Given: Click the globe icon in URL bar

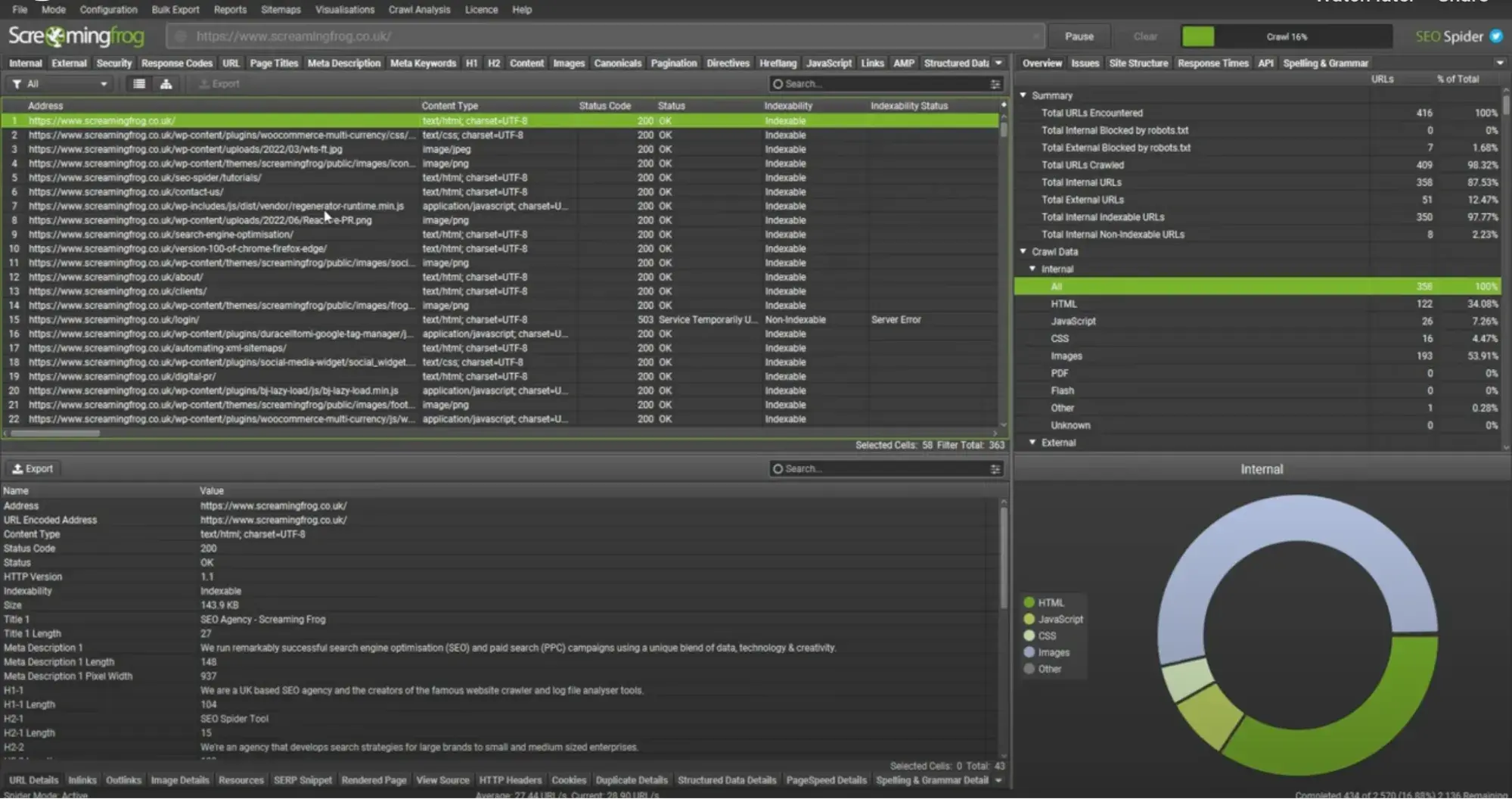Looking at the screenshot, I should (x=180, y=36).
